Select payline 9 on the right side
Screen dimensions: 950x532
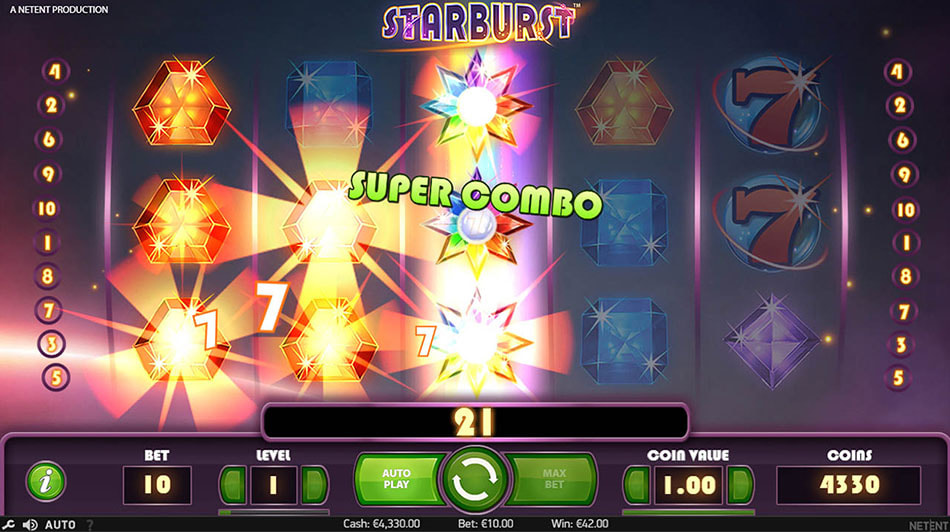coord(905,175)
